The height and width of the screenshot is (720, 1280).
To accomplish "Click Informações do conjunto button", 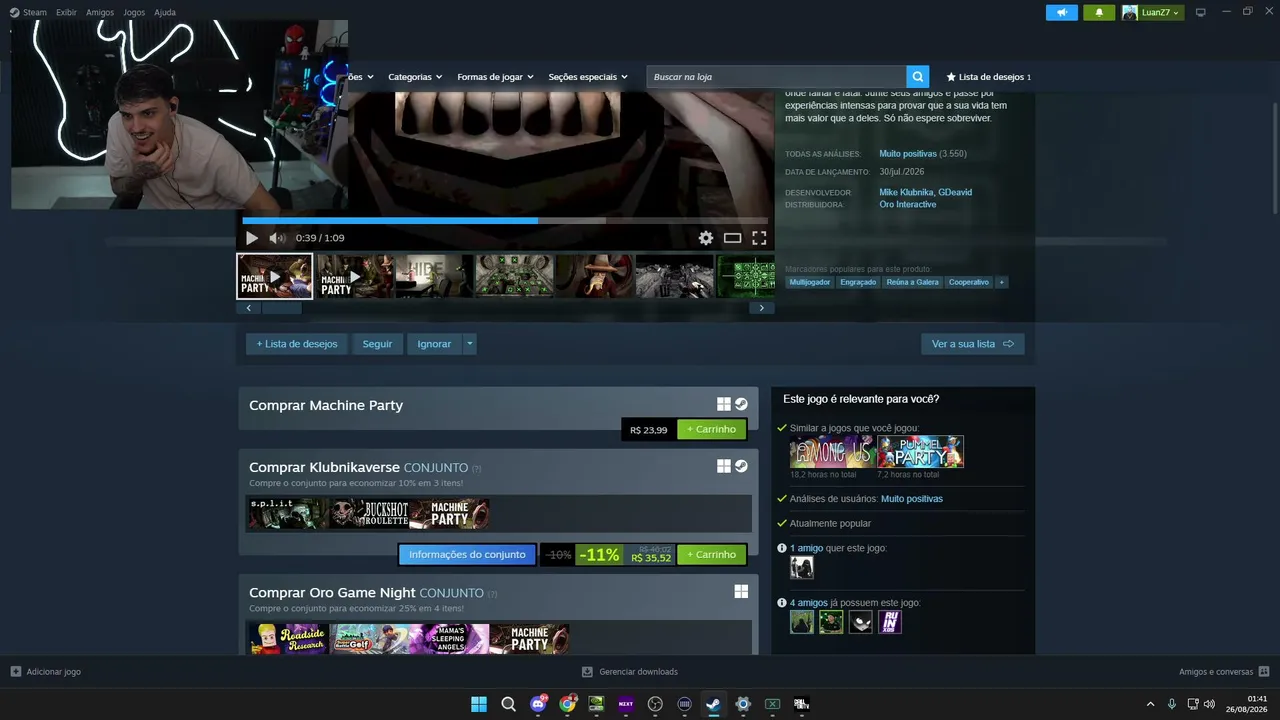I will pos(467,554).
